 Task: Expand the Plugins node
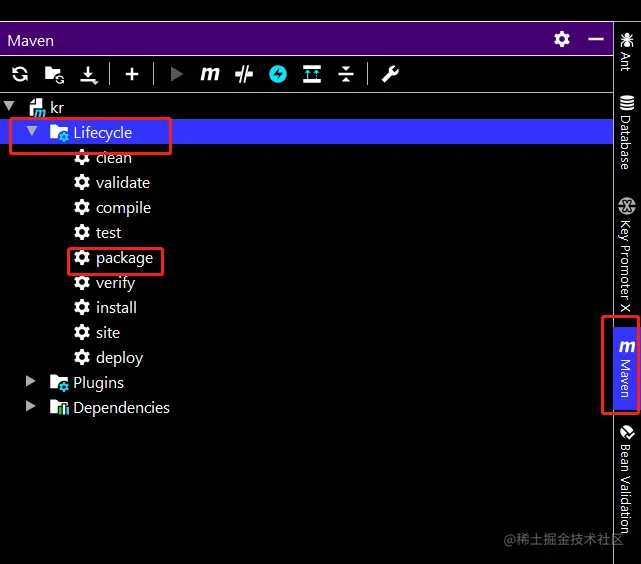coord(30,381)
